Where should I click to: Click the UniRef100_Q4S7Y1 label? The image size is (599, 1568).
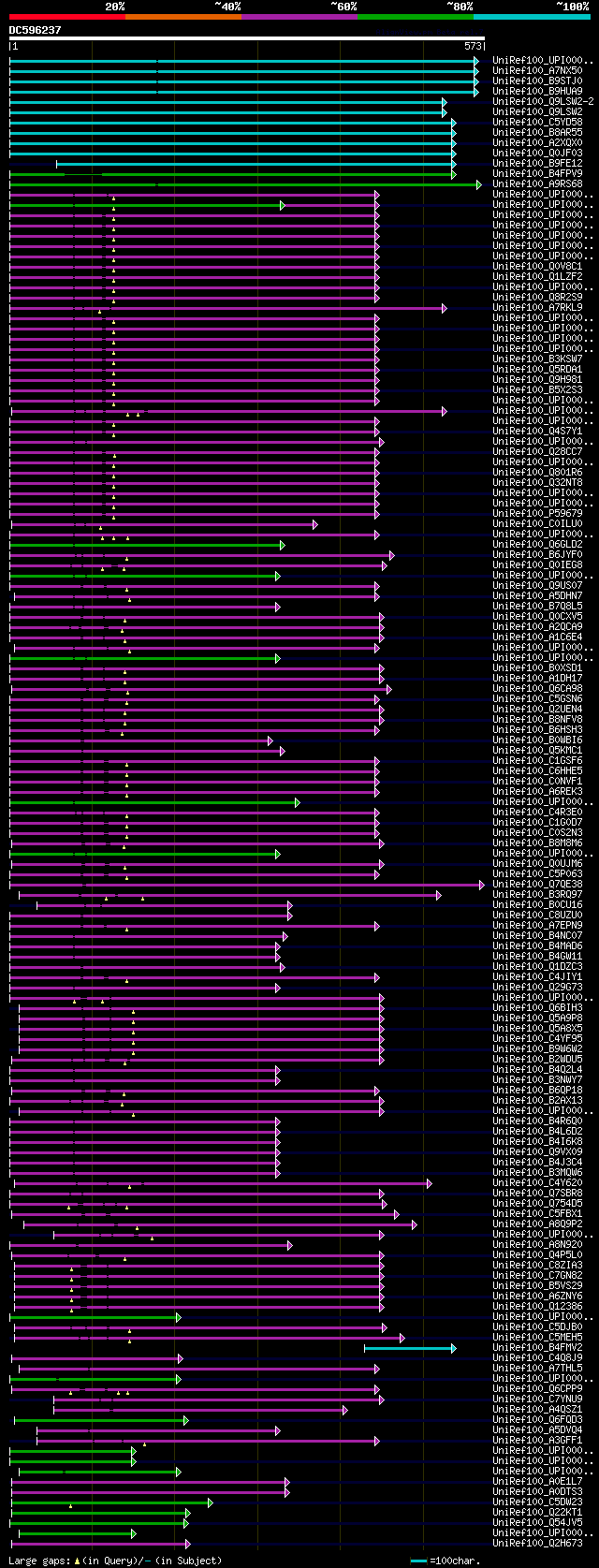pos(537,432)
